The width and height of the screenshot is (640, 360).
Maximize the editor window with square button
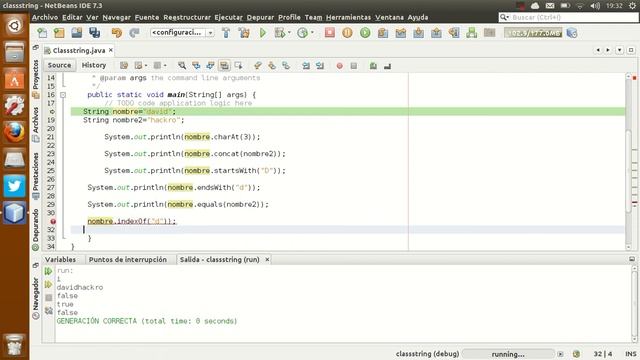point(631,50)
